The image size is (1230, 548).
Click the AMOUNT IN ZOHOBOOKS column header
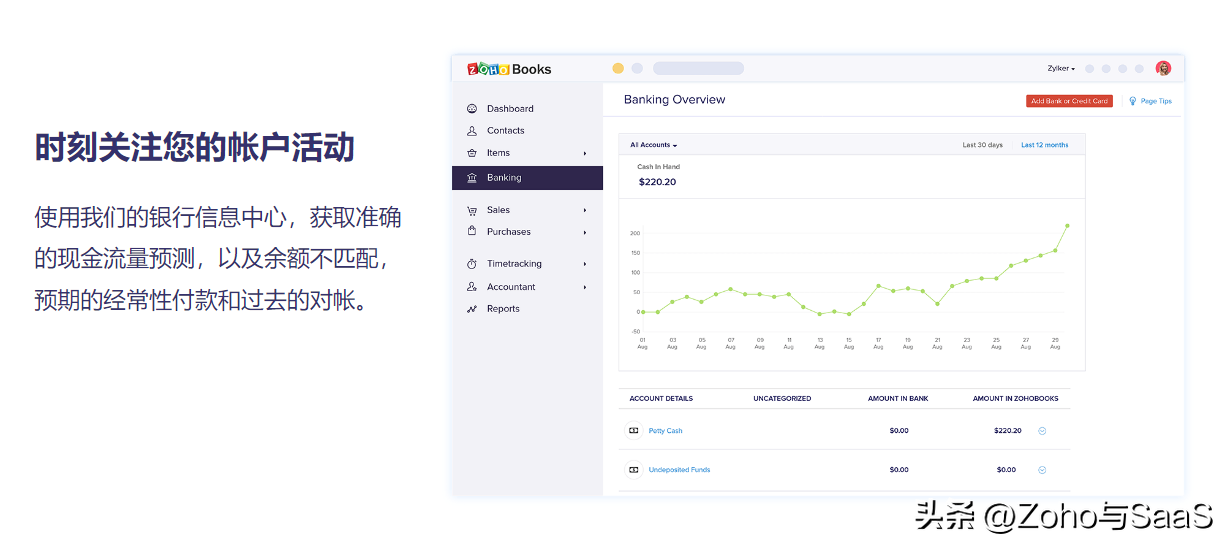tap(1015, 399)
